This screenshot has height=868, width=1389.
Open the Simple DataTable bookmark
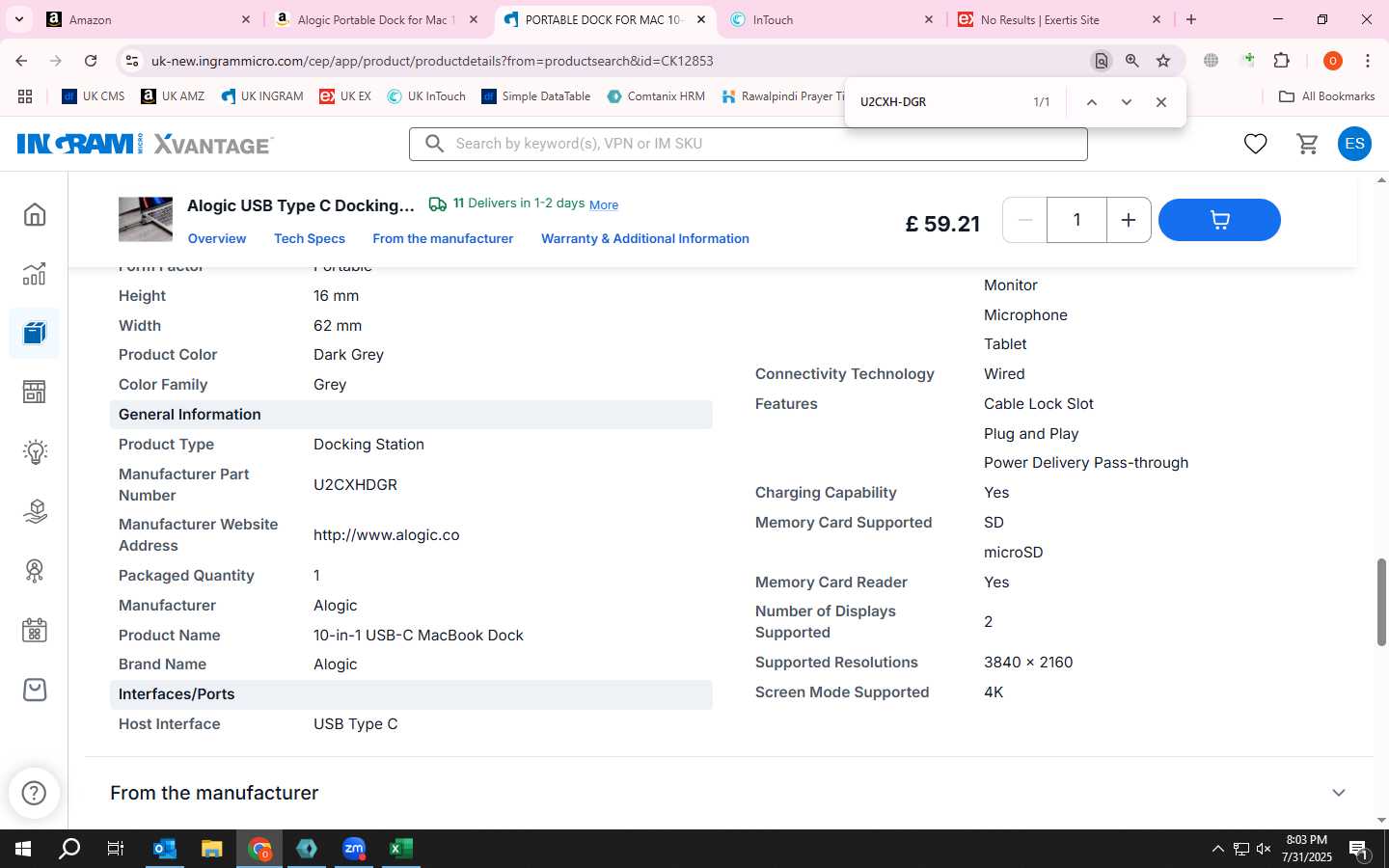coord(536,96)
